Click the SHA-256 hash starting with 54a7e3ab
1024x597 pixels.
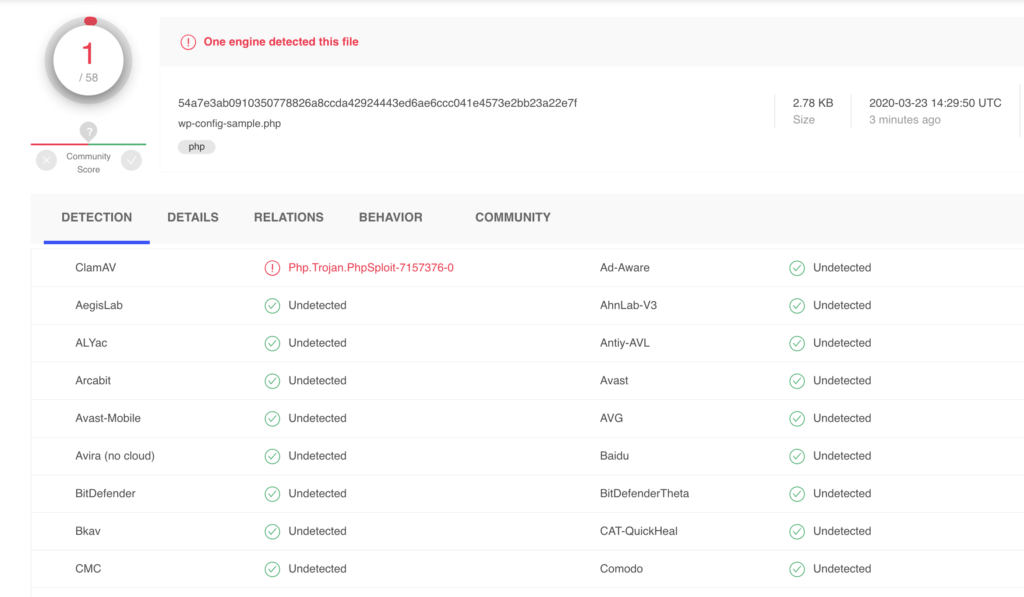(x=377, y=103)
